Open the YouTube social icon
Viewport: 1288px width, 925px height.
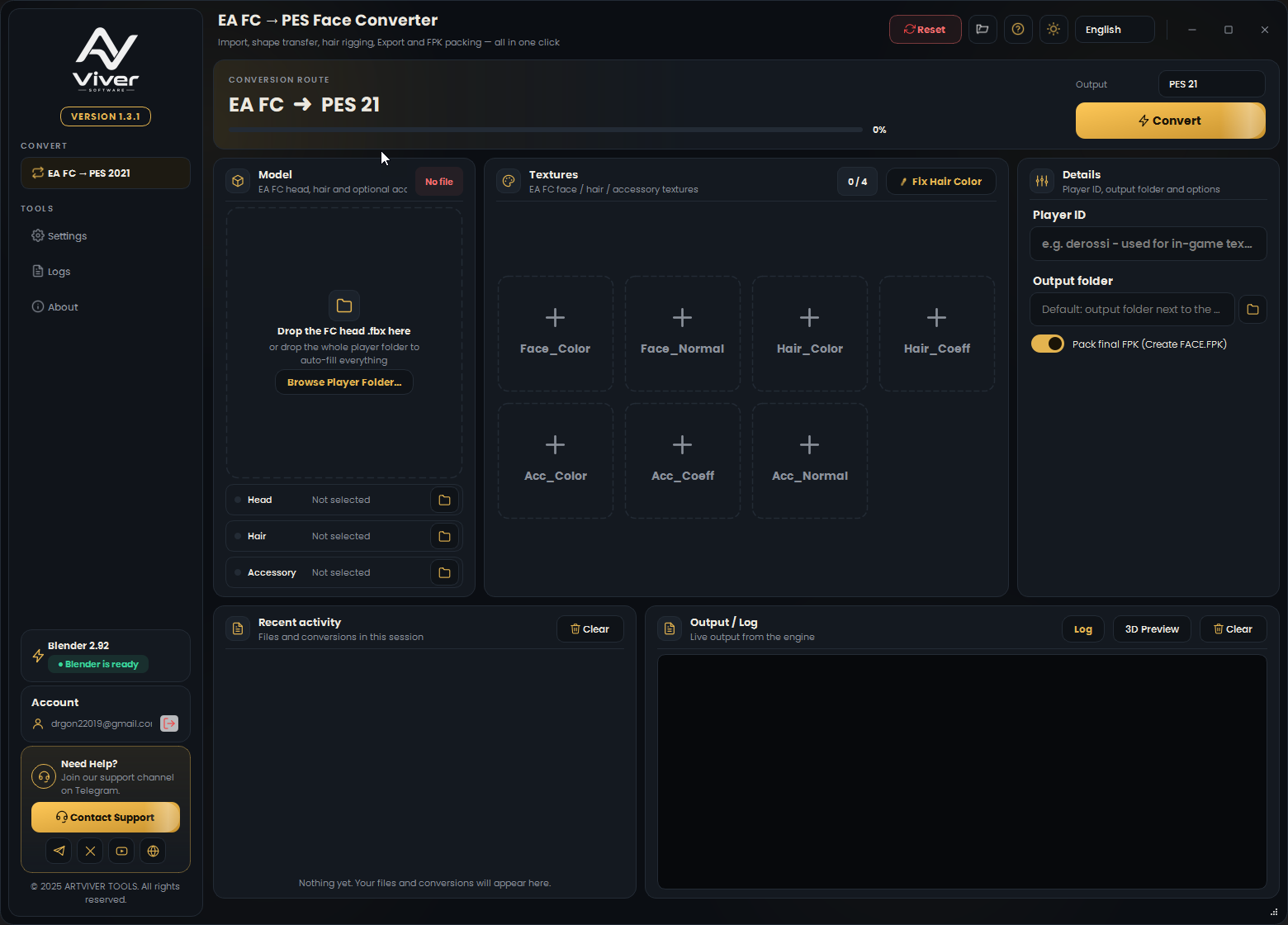[121, 851]
